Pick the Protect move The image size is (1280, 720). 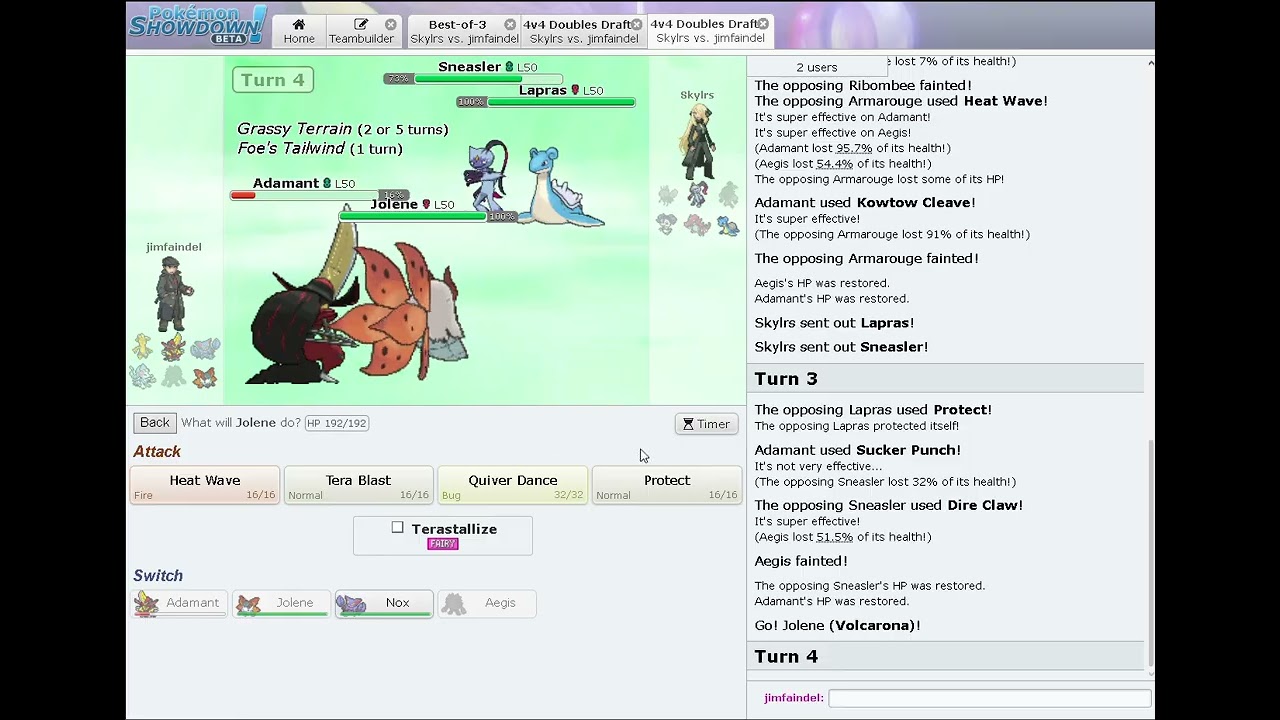(x=666, y=485)
